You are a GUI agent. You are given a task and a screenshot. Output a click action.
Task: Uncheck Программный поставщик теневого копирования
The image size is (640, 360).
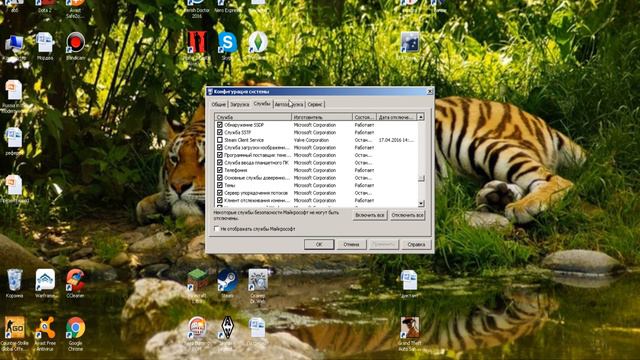click(x=220, y=155)
